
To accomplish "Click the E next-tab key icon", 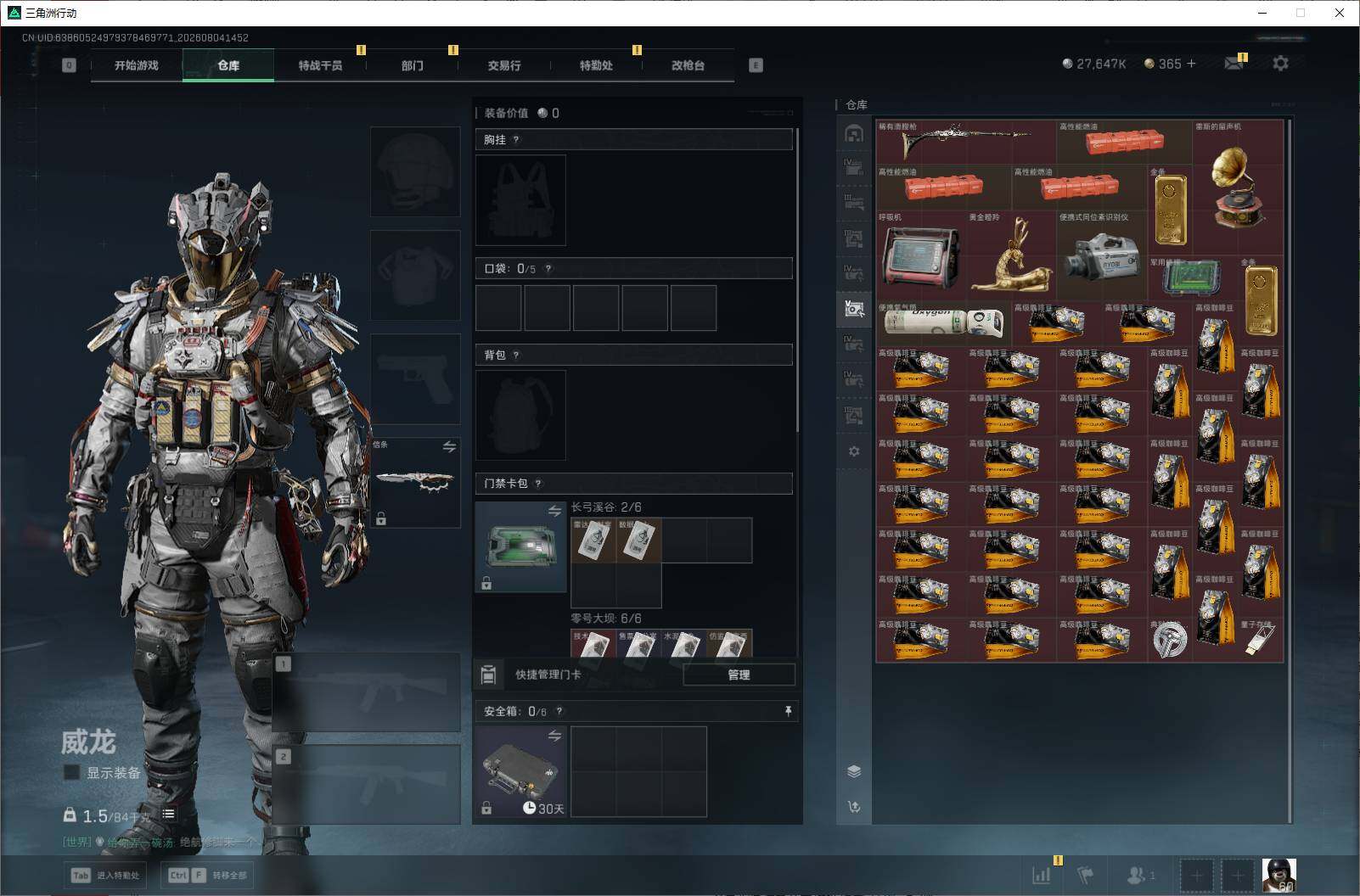I will (x=756, y=65).
